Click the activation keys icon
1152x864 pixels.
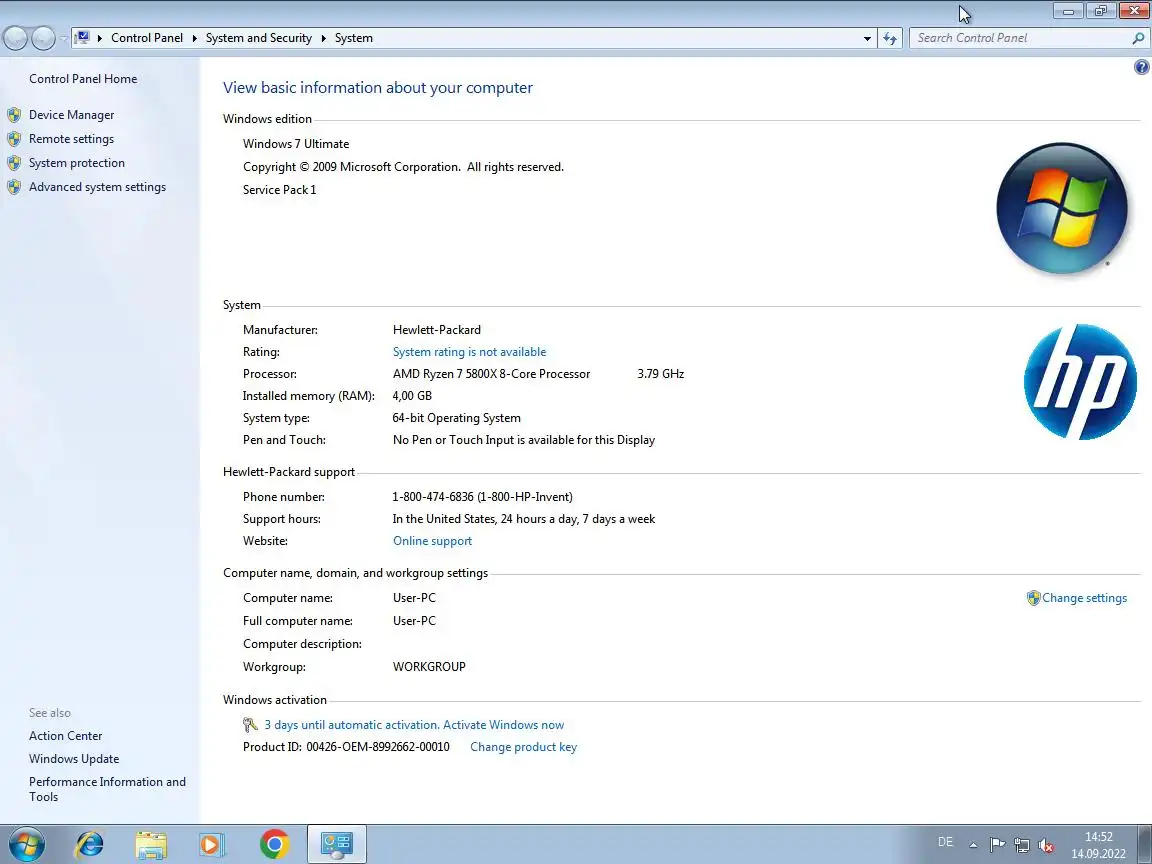(250, 725)
